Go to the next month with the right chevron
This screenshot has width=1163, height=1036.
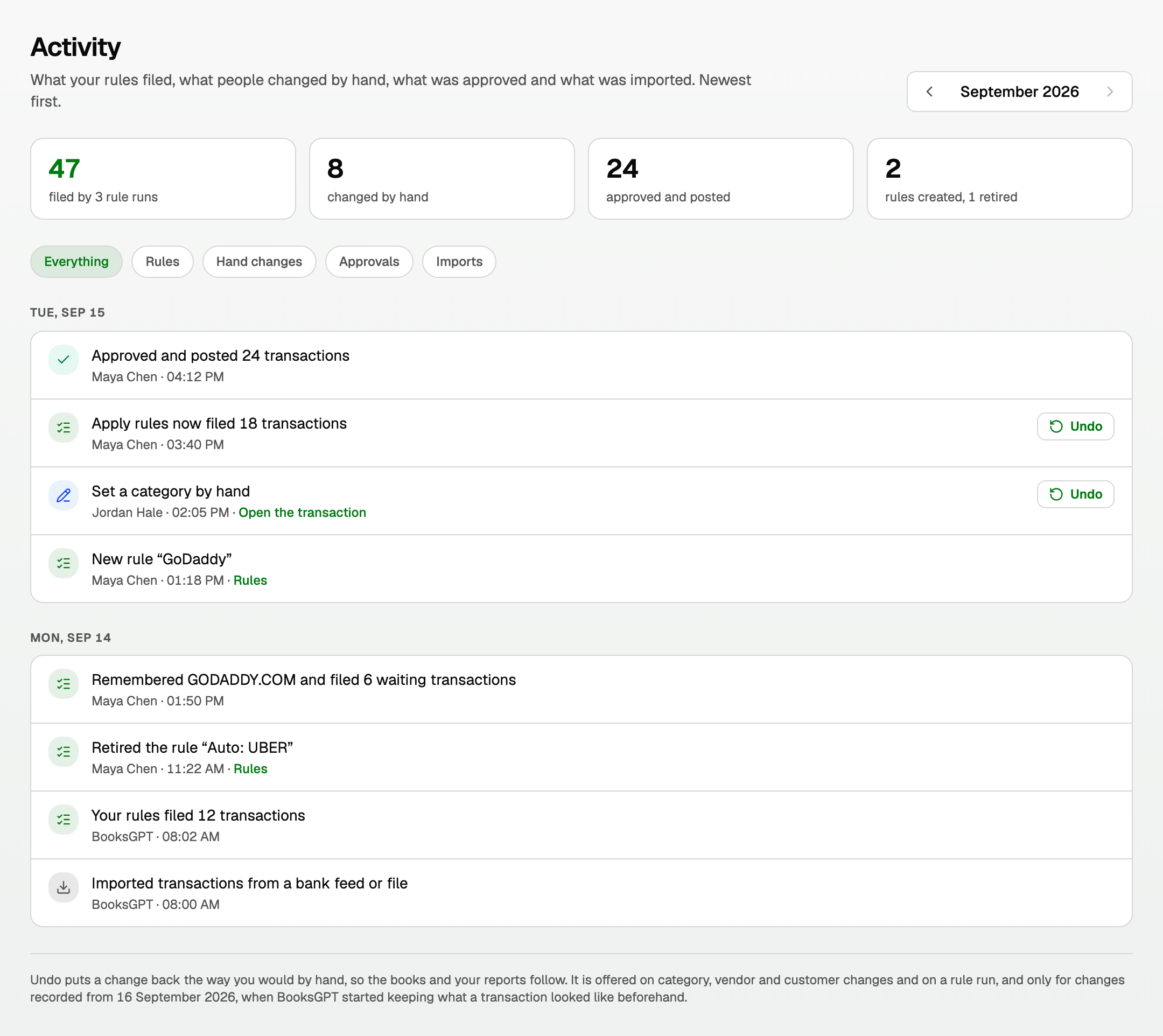tap(1110, 92)
